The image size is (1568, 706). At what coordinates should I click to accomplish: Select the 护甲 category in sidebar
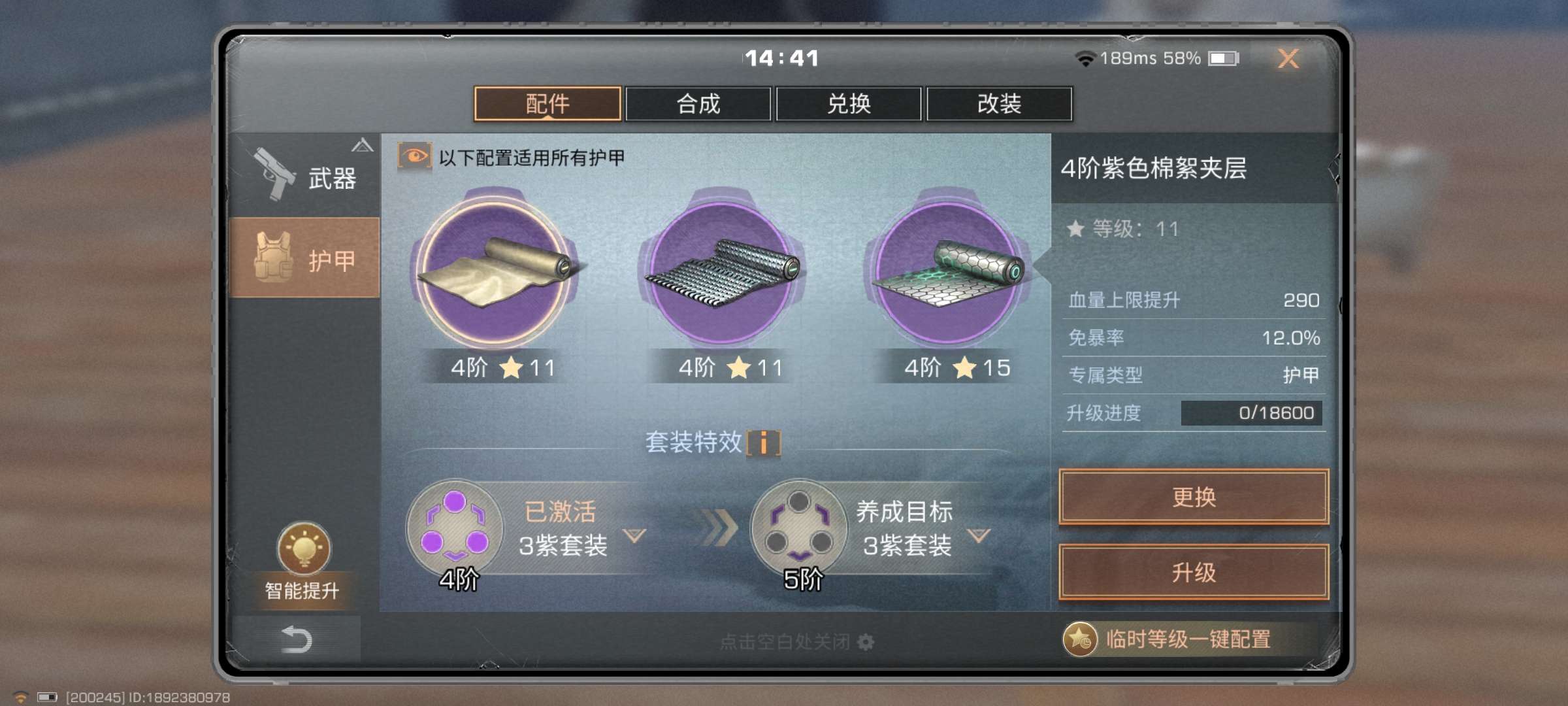point(304,258)
